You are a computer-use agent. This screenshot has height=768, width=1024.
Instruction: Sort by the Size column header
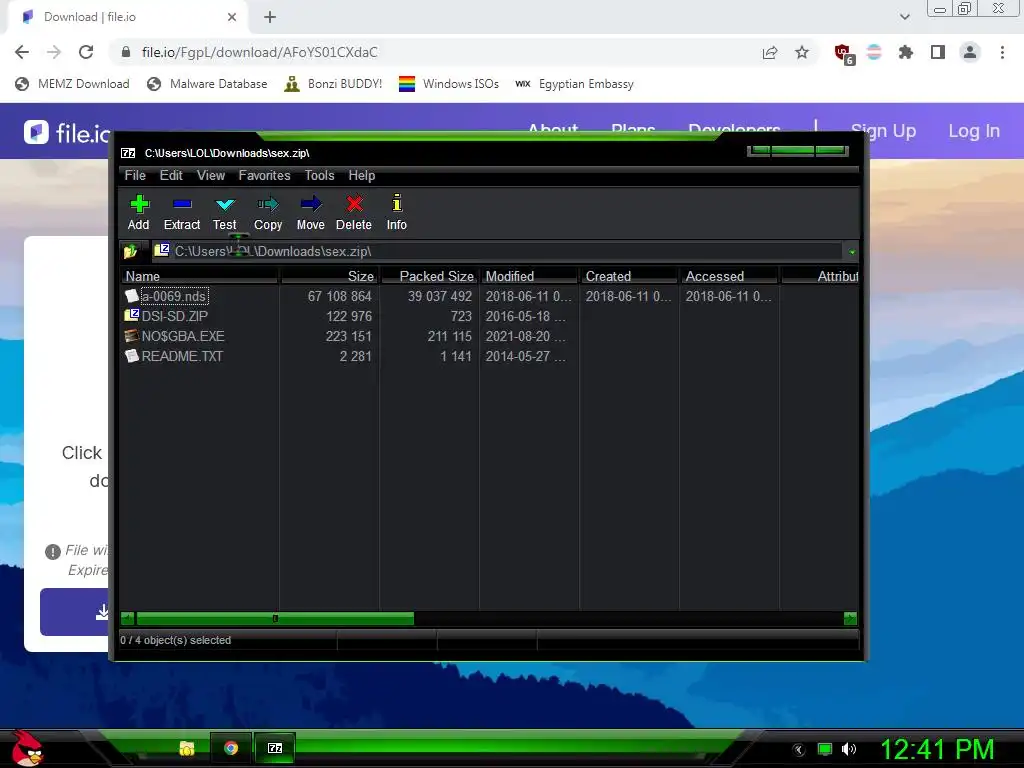(330, 276)
